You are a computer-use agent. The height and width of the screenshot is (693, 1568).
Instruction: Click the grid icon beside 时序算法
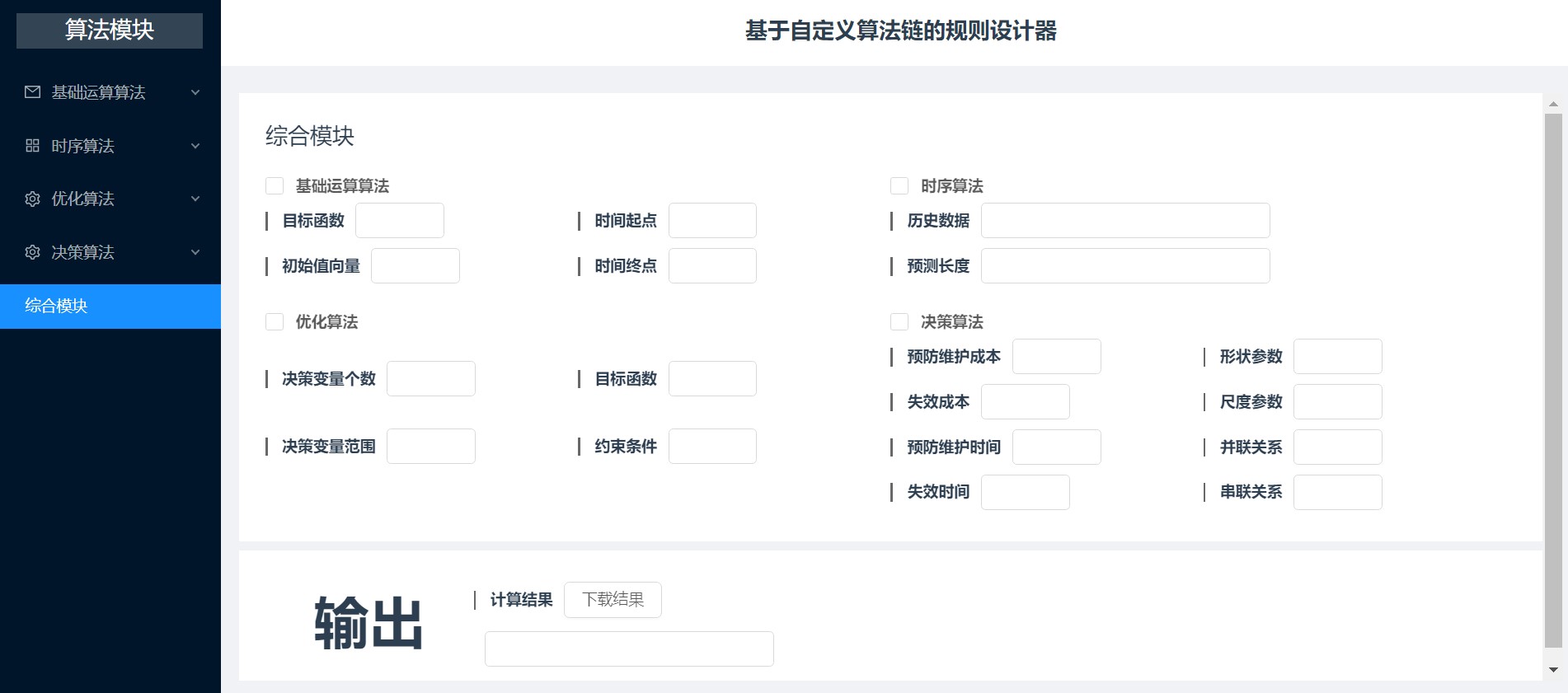32,146
